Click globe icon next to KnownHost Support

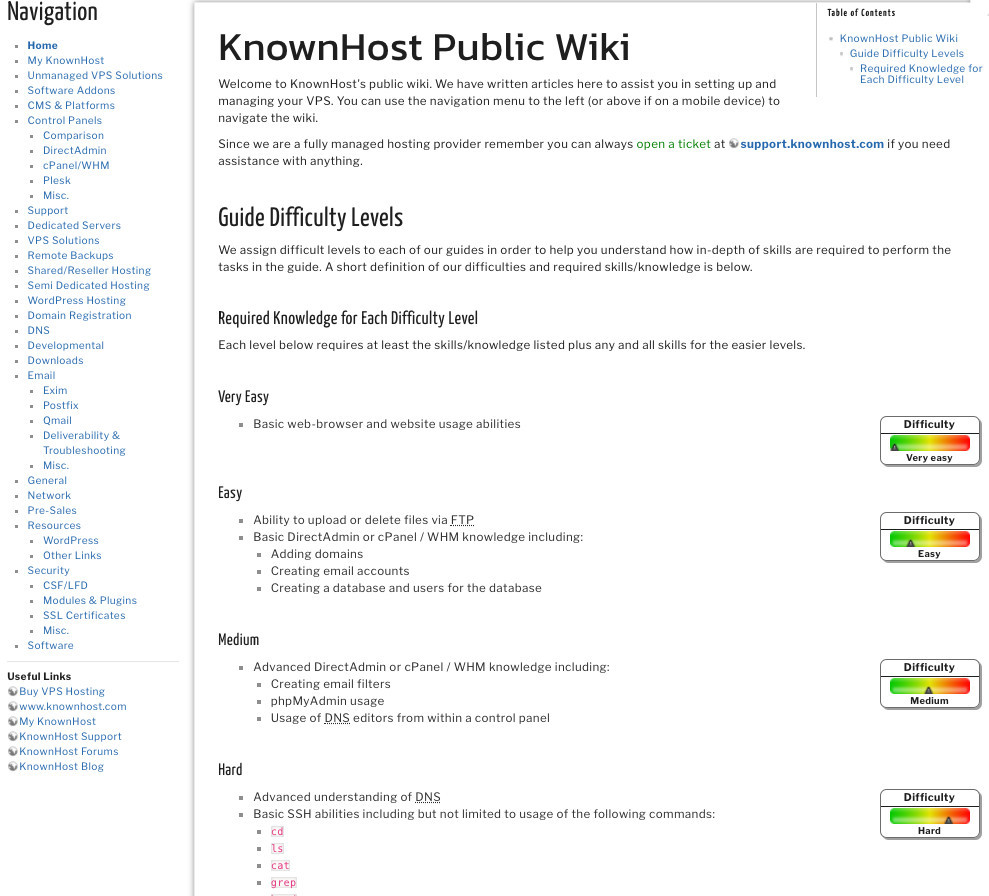tap(13, 736)
